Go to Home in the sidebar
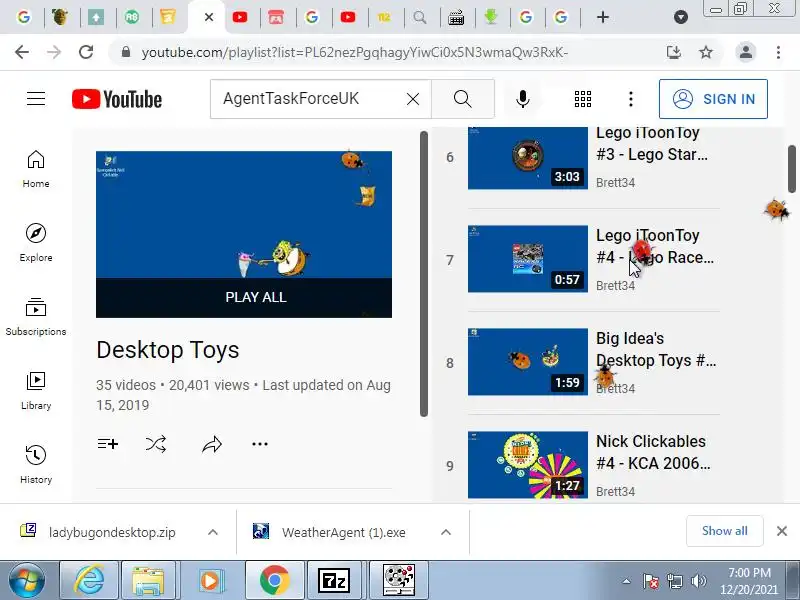800x600 pixels. [36, 169]
